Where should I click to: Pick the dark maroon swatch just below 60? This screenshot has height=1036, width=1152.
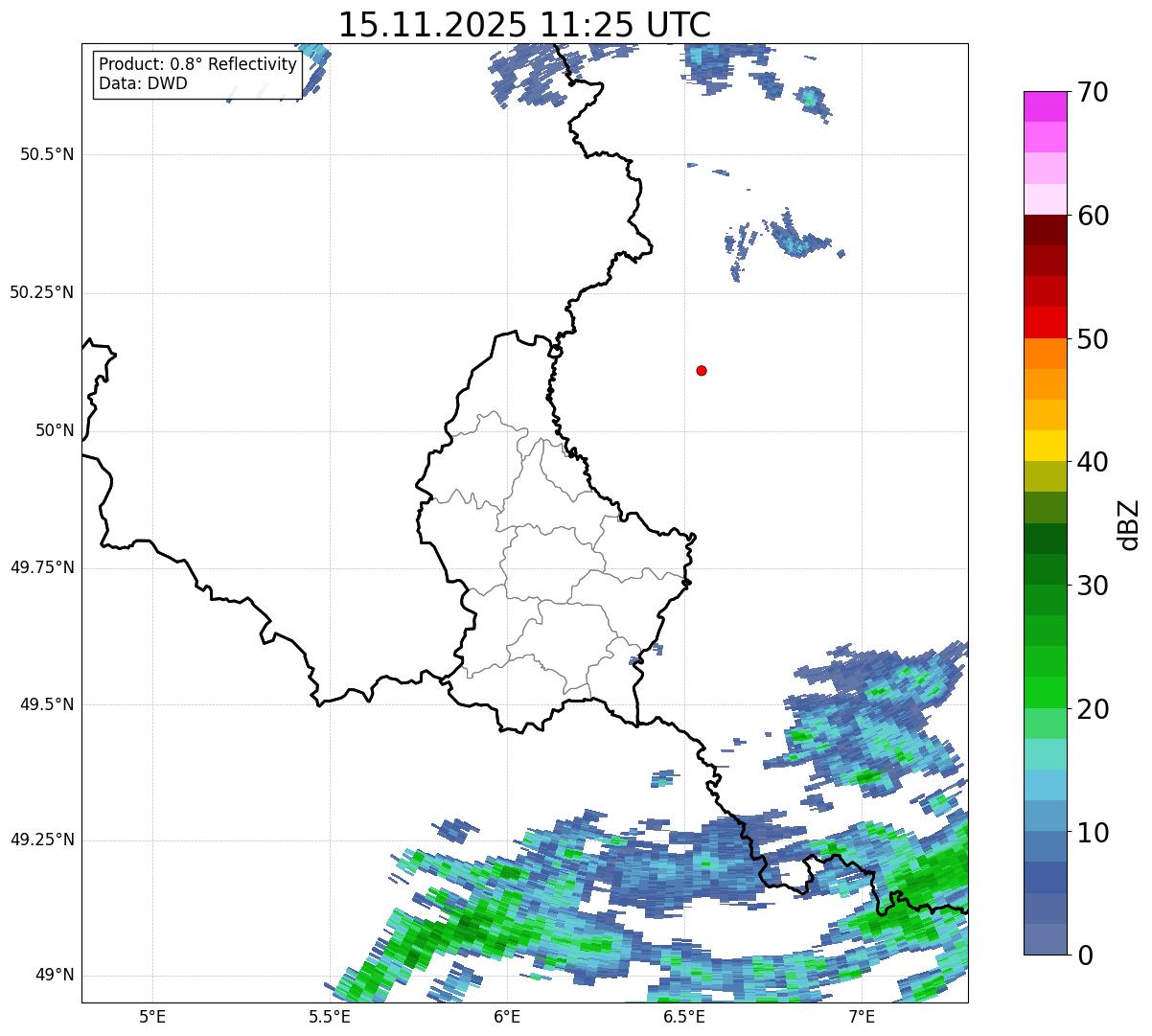click(1046, 230)
